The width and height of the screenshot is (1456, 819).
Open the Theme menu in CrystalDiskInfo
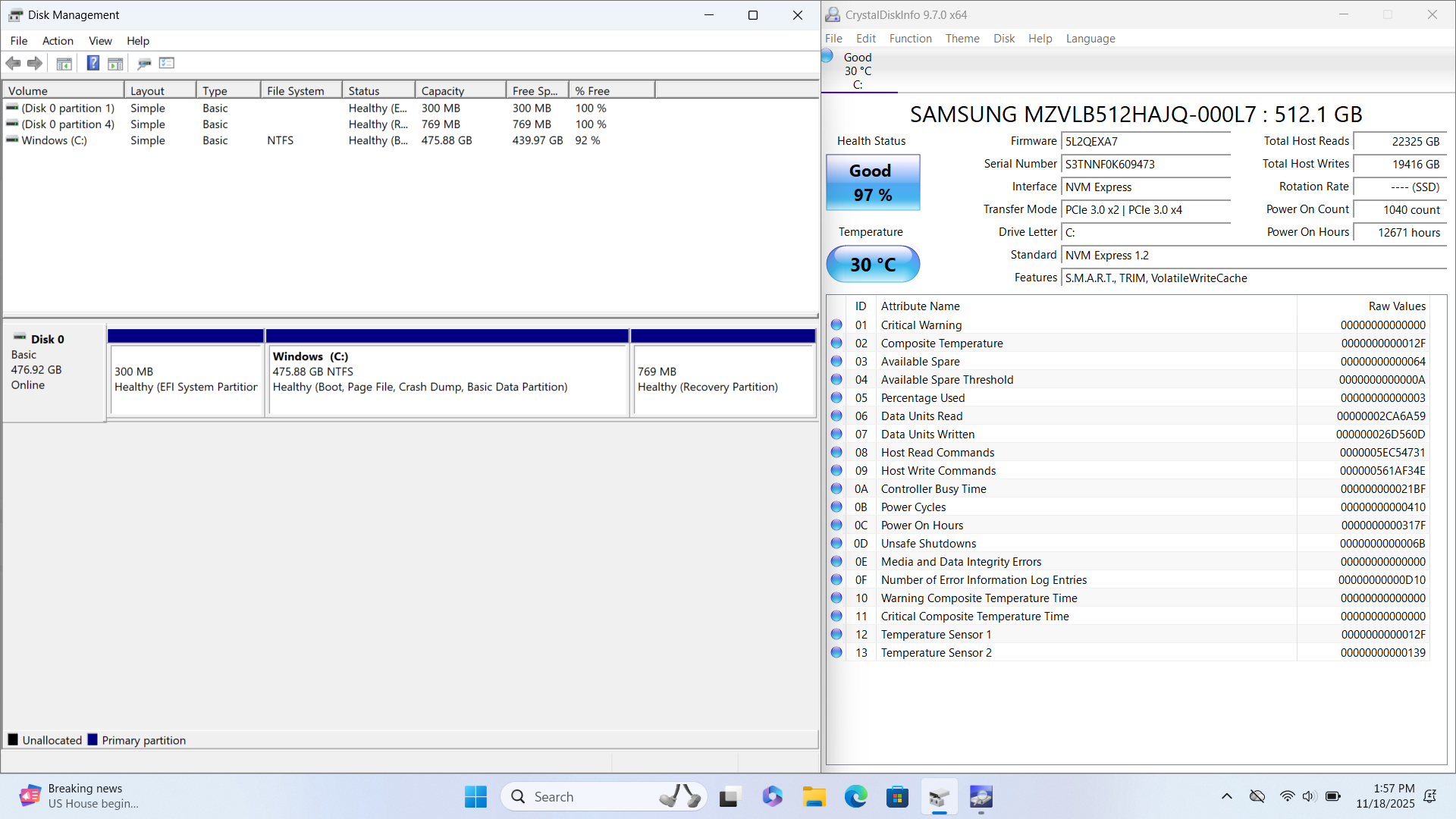962,39
